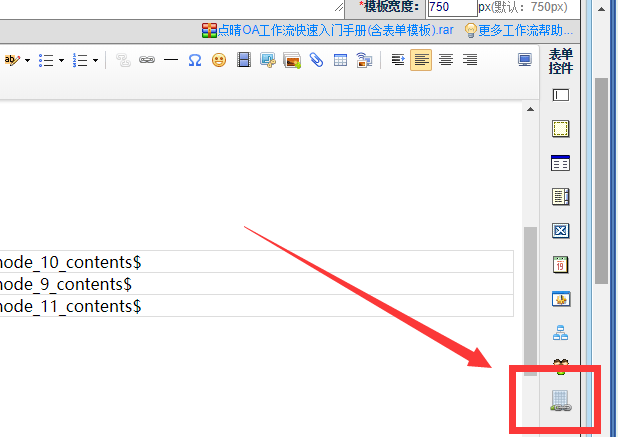618x437 pixels.
Task: Insert multiple images from the photo icon
Action: tap(292, 60)
